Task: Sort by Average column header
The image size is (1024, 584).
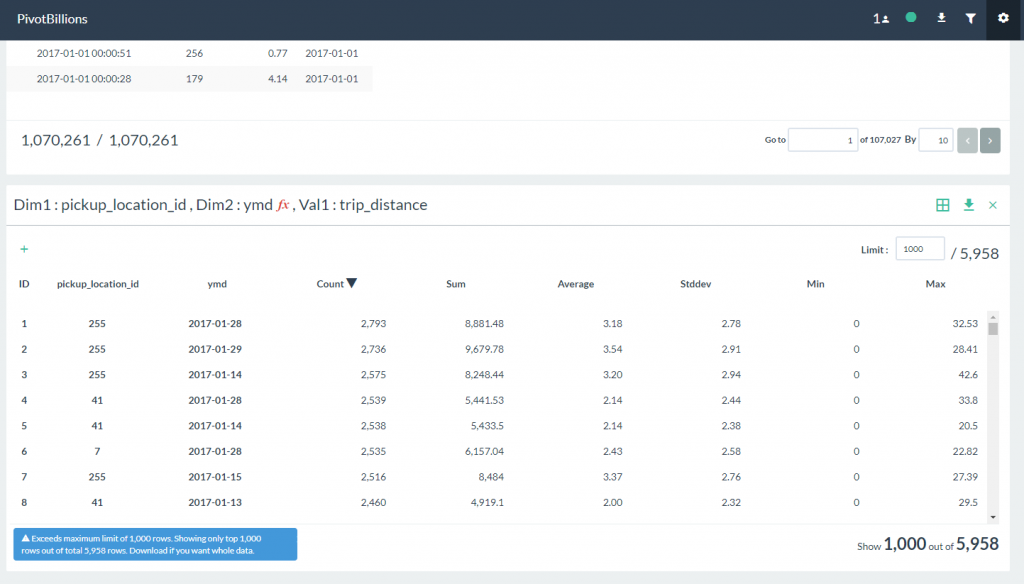Action: click(x=575, y=284)
